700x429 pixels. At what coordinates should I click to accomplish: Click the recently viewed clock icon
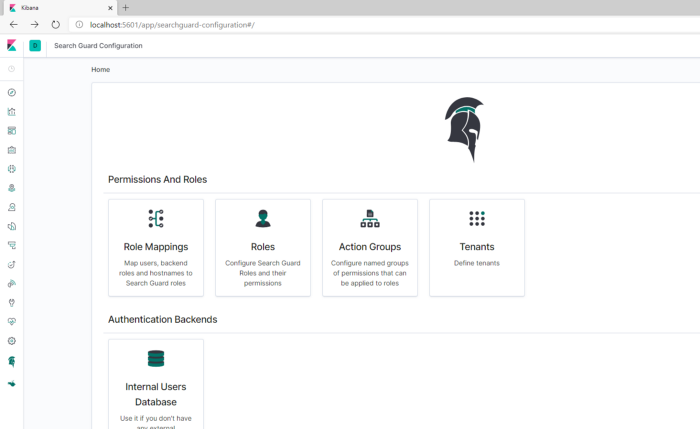(x=12, y=69)
